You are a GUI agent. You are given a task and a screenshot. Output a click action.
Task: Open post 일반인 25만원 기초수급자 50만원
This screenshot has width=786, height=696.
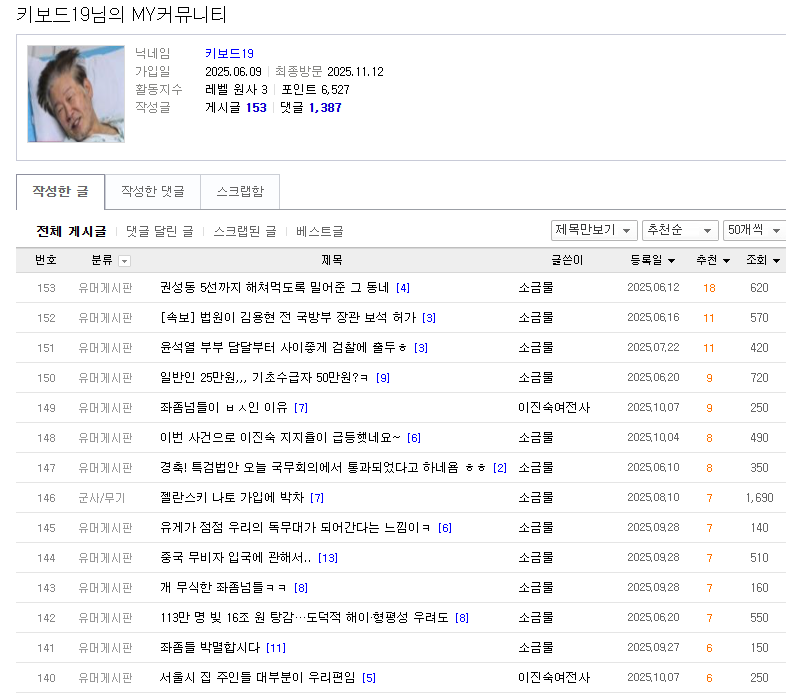point(264,378)
